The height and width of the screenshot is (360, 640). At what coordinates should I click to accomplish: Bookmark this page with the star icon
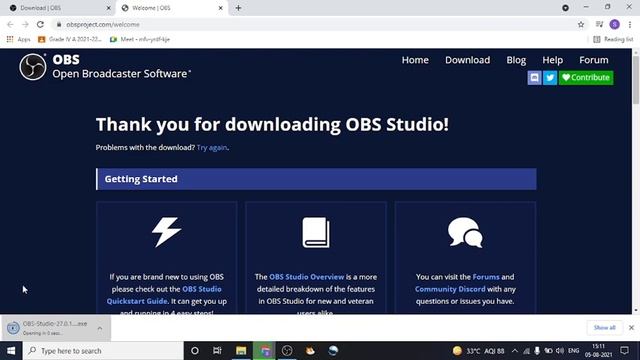click(x=581, y=24)
